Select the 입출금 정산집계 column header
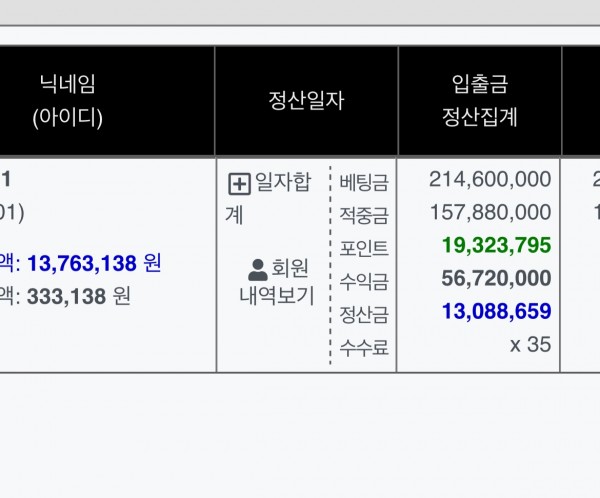This screenshot has width=600, height=498. point(479,101)
